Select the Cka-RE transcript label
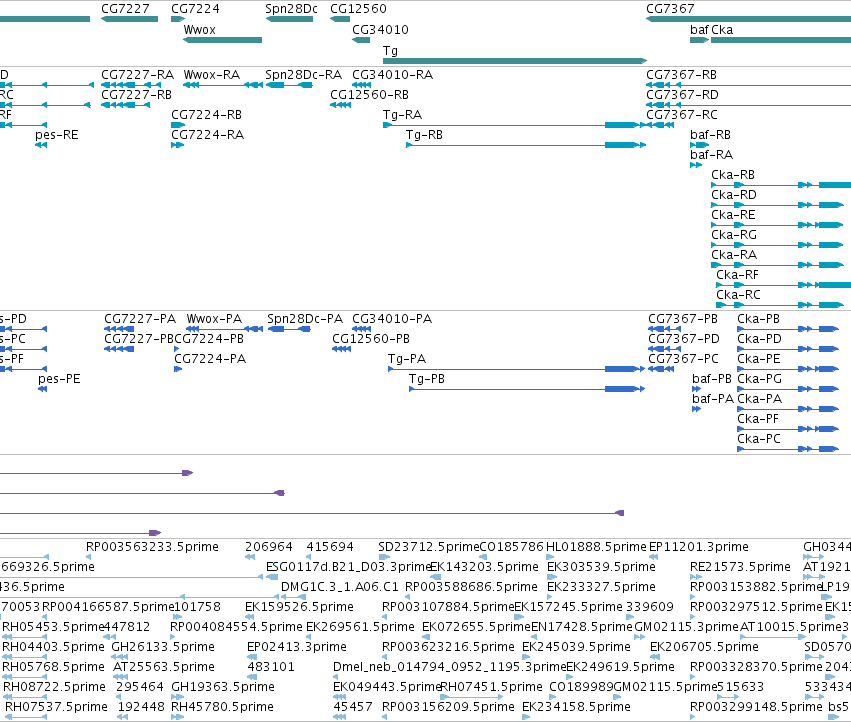Screen dimensions: 851x722 coord(734,216)
